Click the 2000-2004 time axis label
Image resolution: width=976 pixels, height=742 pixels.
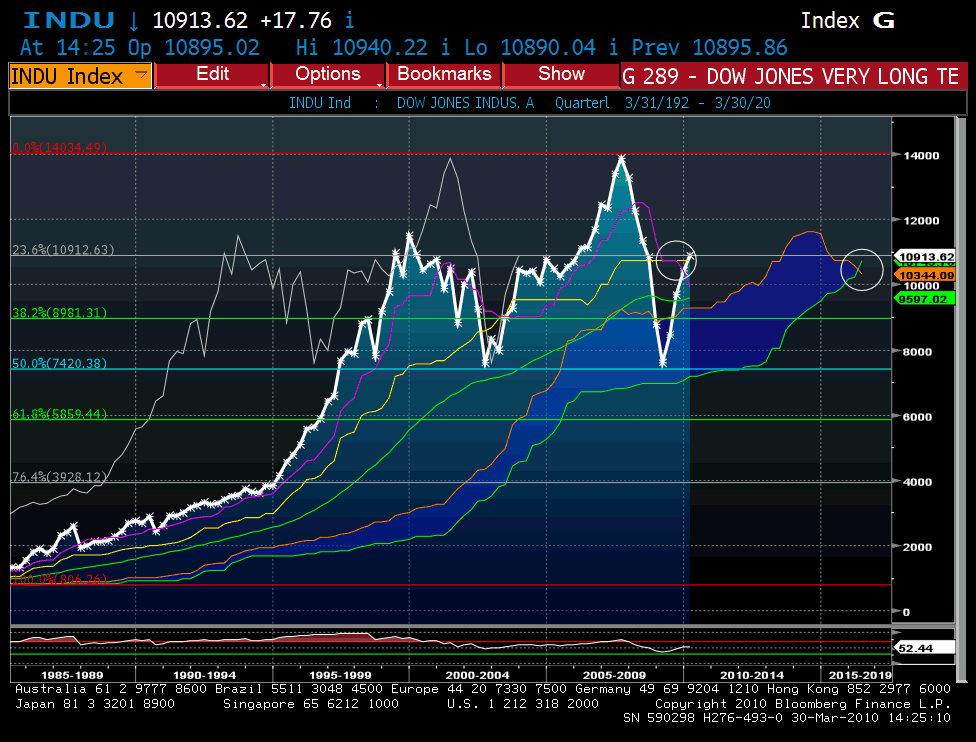click(x=477, y=675)
